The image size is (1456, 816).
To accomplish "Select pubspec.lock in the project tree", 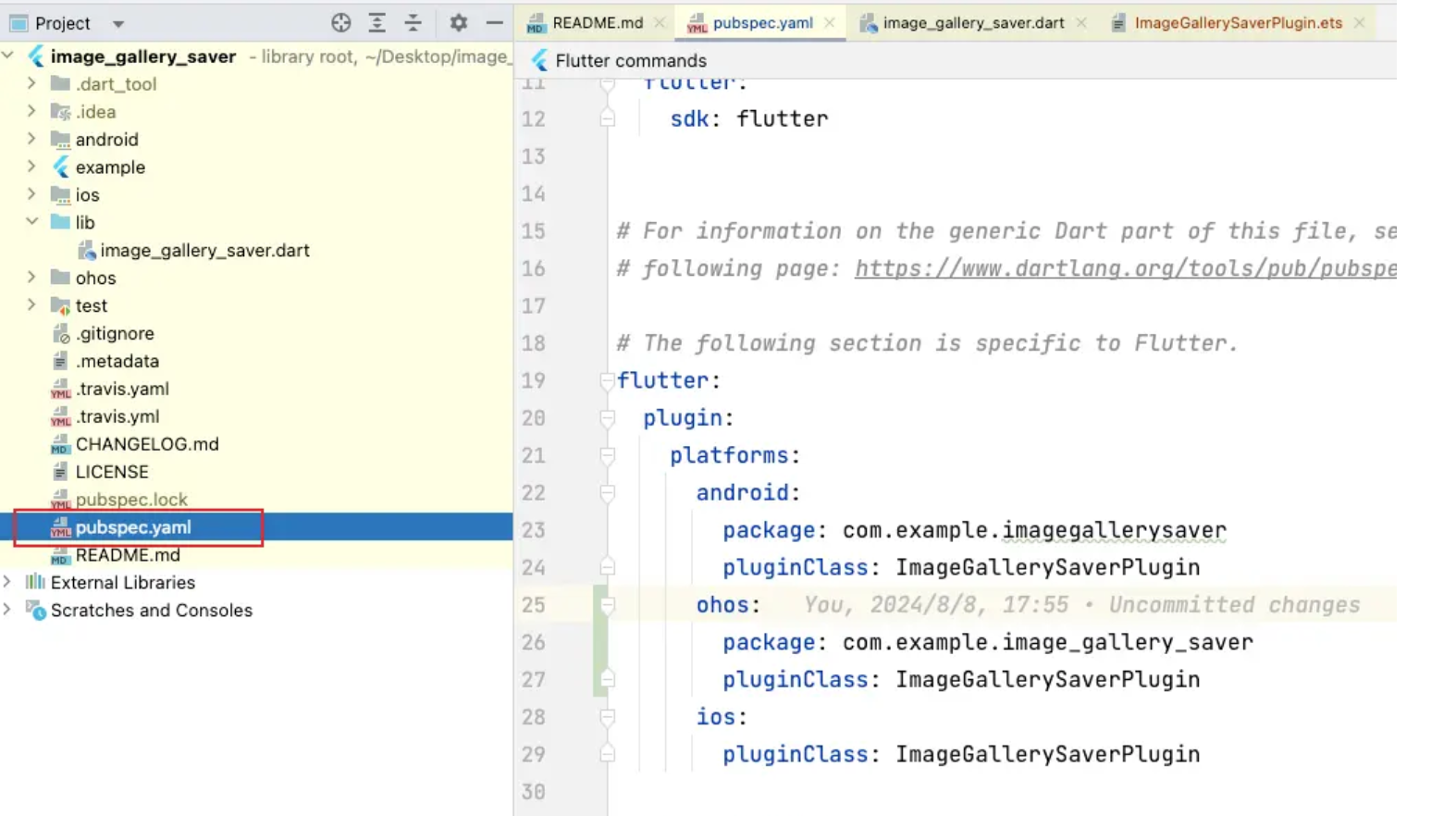I will pyautogui.click(x=130, y=500).
